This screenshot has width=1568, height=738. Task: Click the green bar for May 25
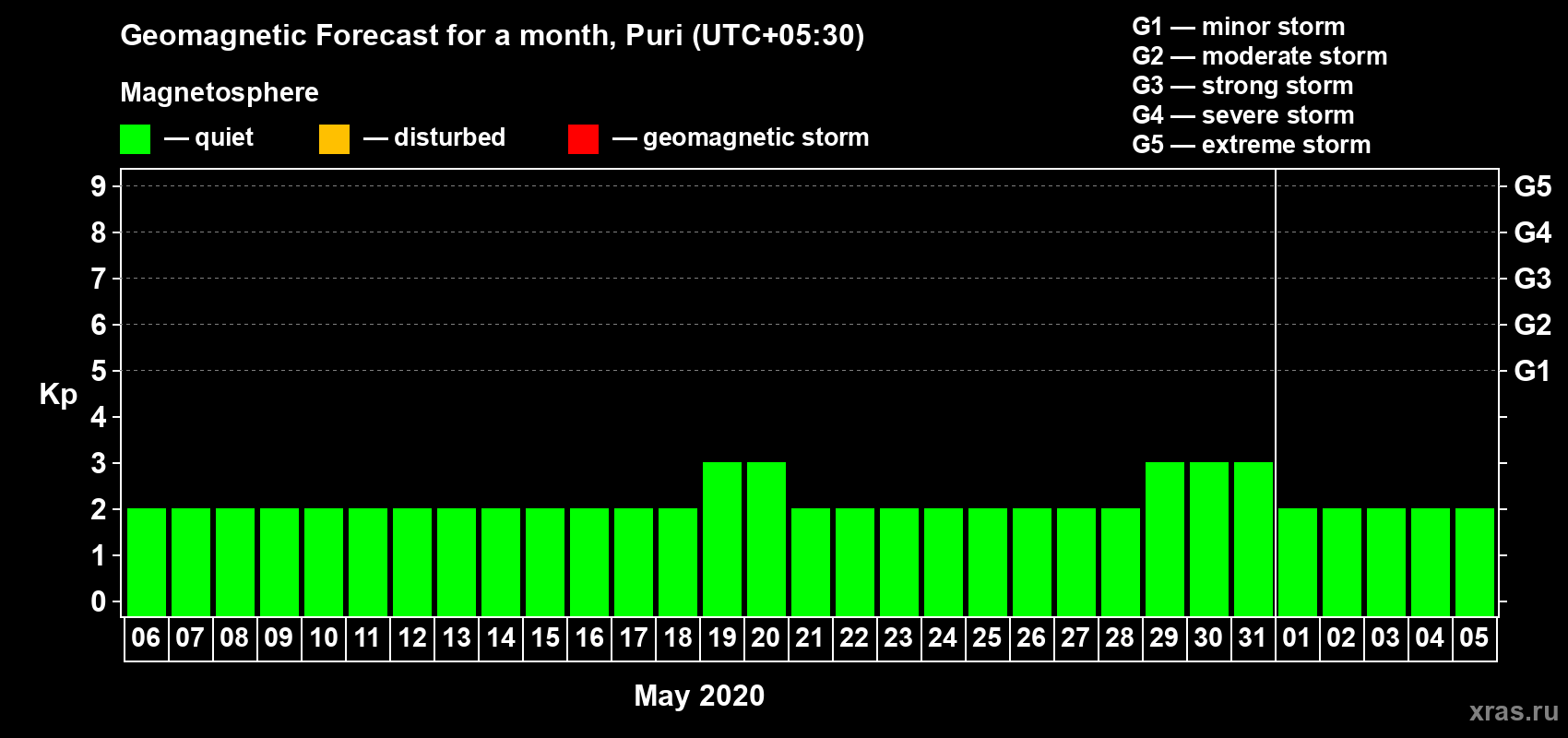click(x=988, y=562)
